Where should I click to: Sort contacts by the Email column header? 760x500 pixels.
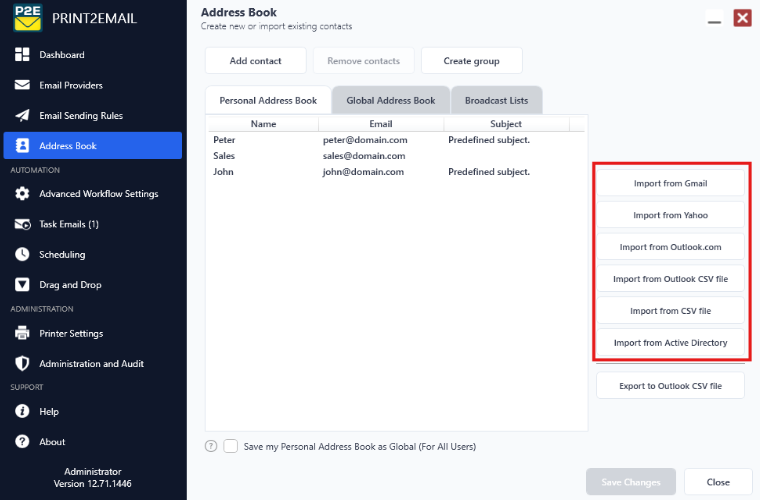[381, 124]
